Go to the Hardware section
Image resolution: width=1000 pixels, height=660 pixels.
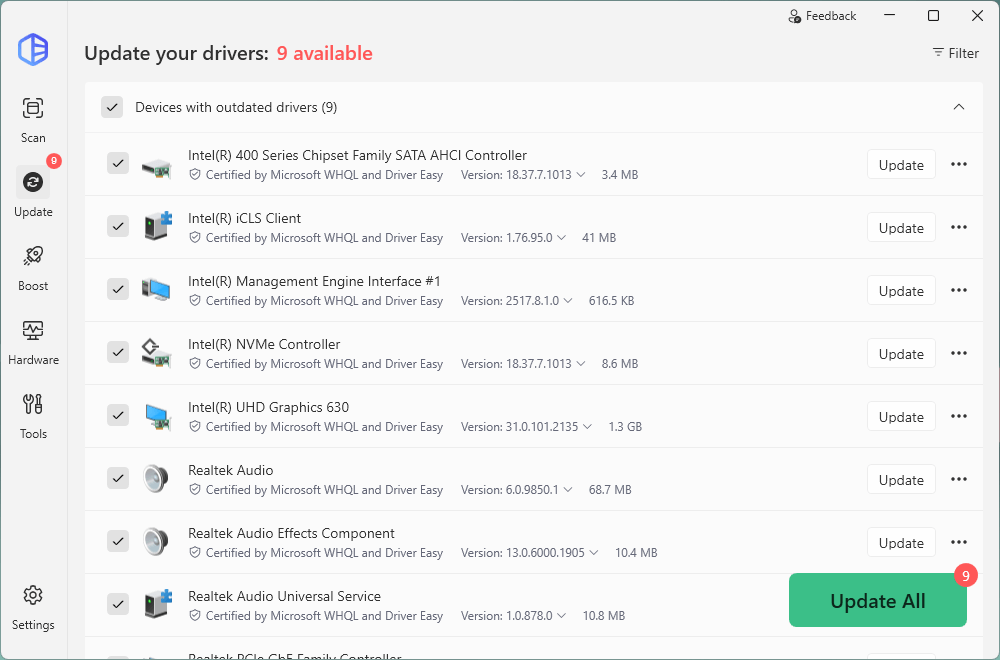(33, 341)
